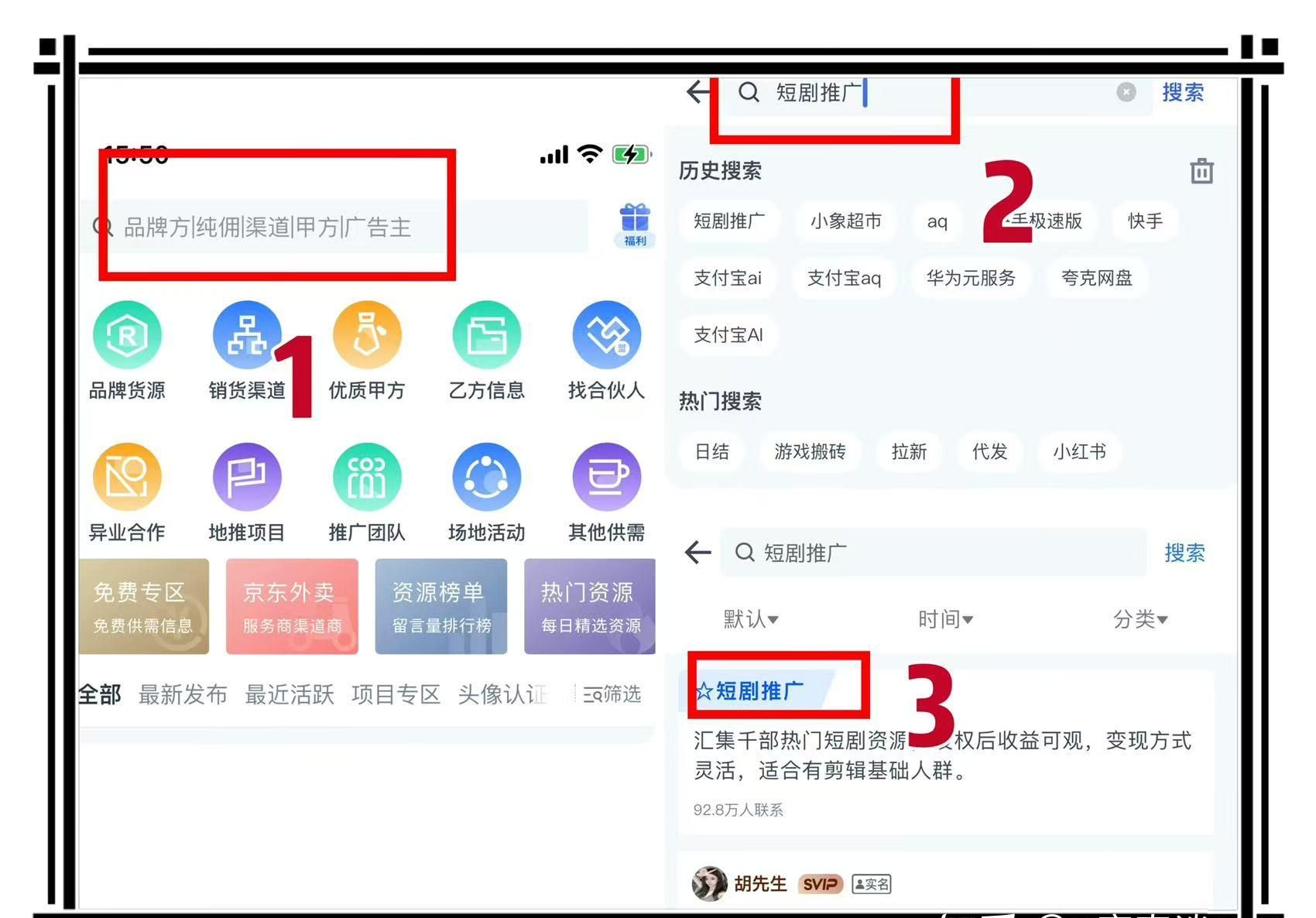The width and height of the screenshot is (1316, 918).
Task: Tap the home search box 品牌方|纯佣|渠道
Action: [333, 227]
